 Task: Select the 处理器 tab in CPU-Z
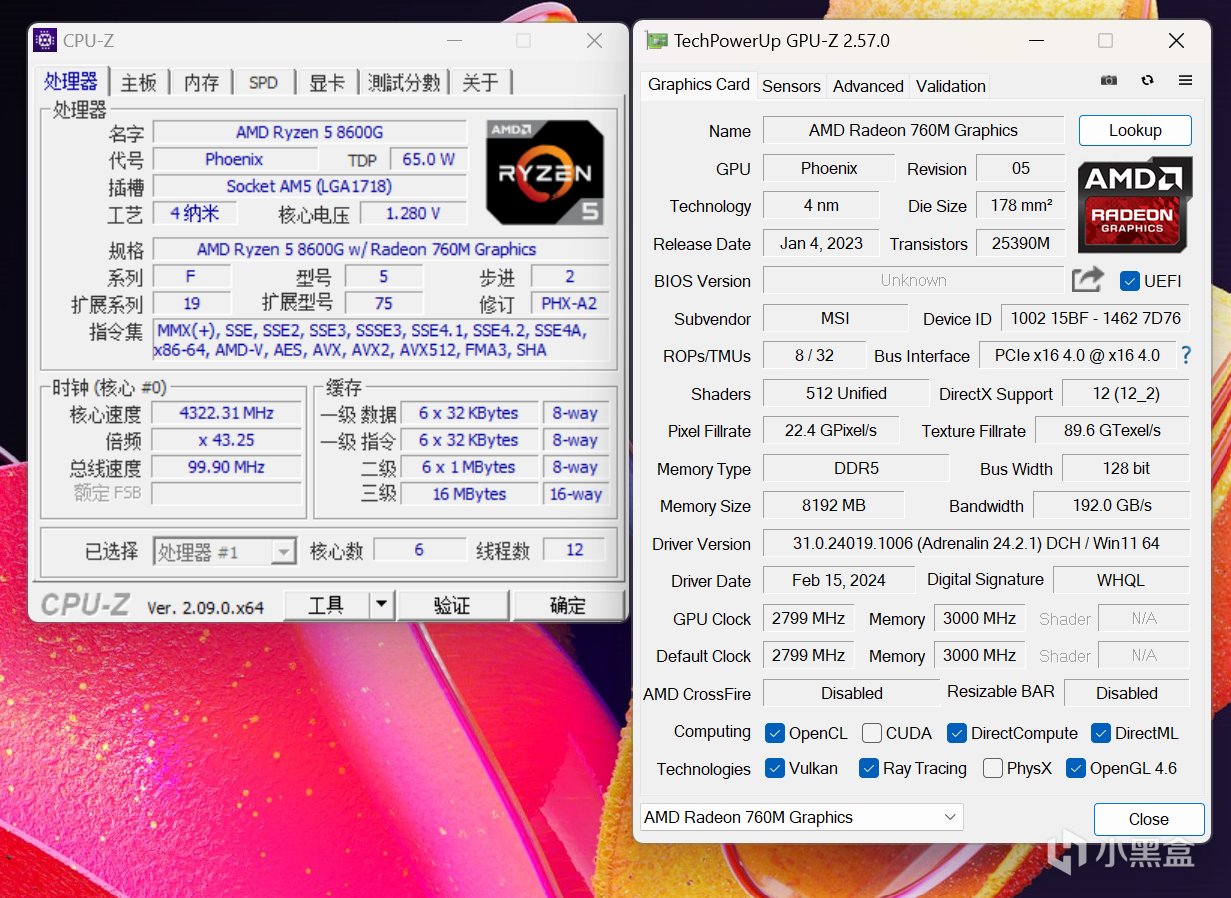click(x=71, y=81)
